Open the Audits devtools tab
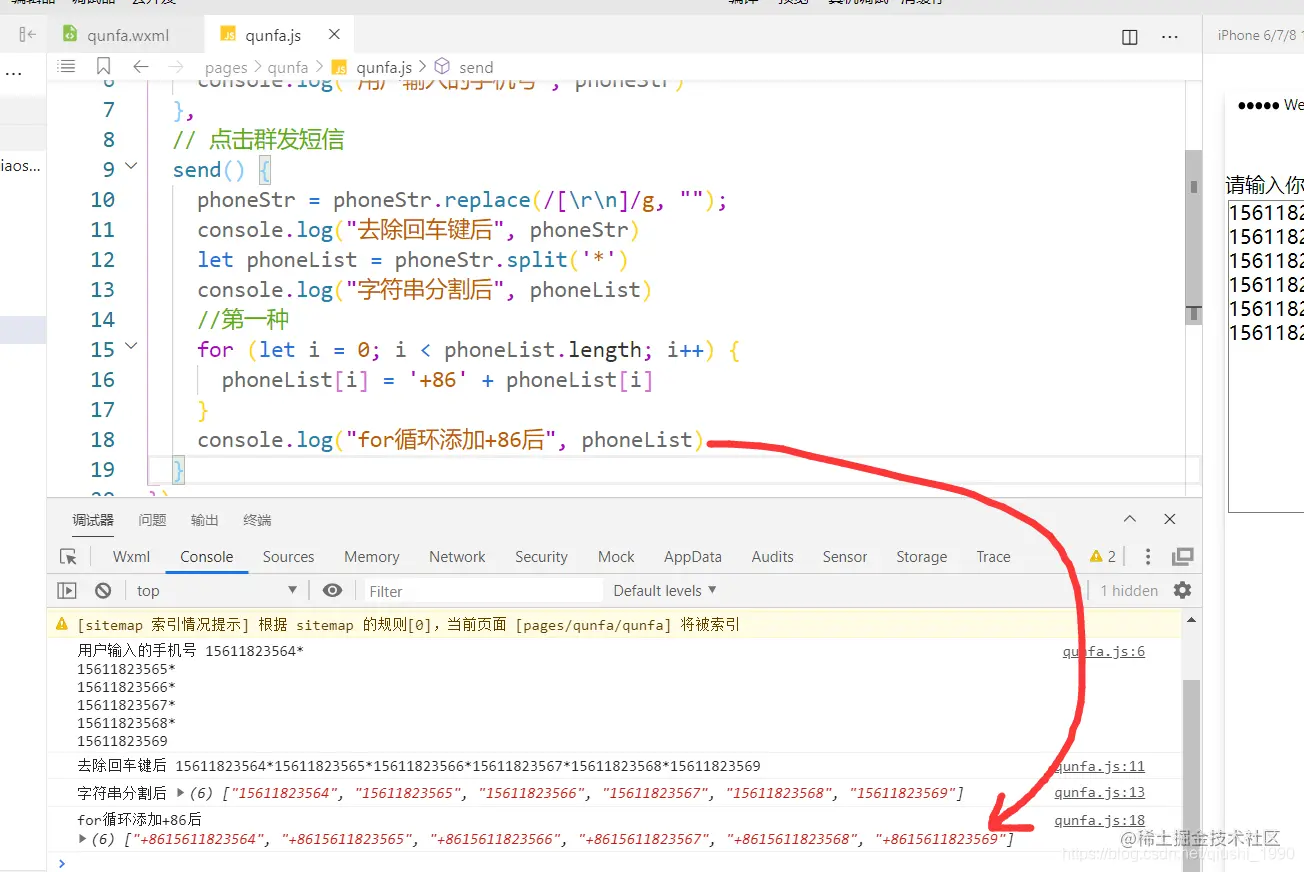Screen dimensions: 1304x872 772,557
